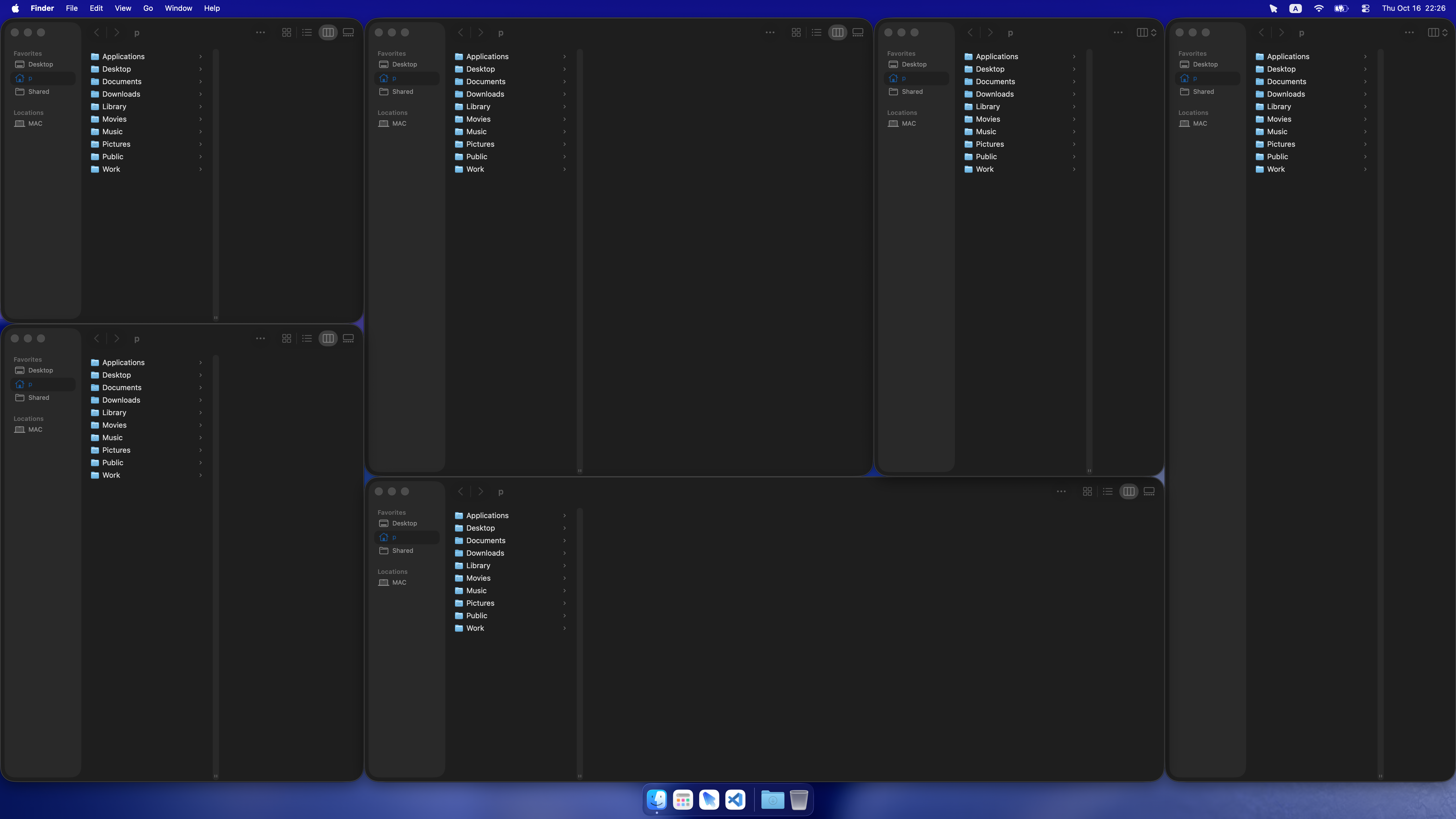Viewport: 1456px width, 819px height.
Task: Expand Work folder chevron in bottom-center window
Action: 564,628
